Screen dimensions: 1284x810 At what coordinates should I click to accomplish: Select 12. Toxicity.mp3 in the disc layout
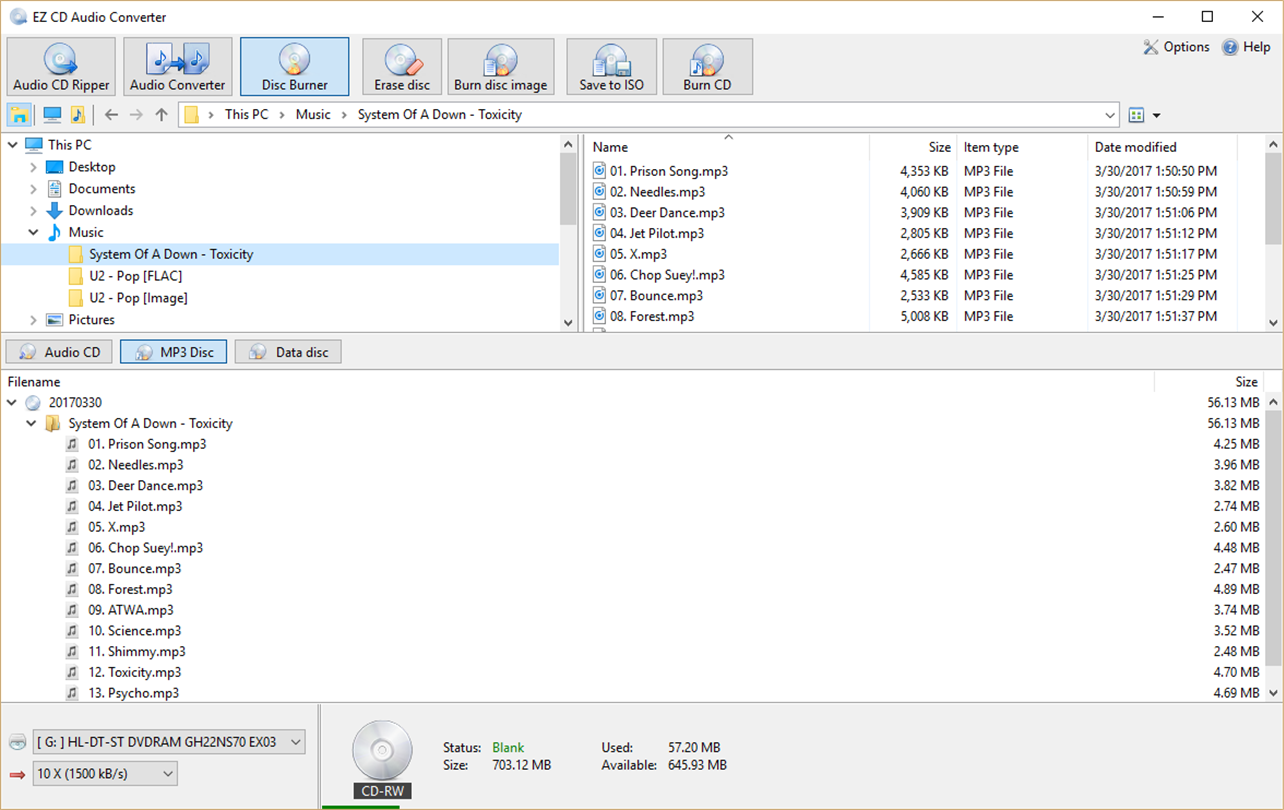pyautogui.click(x=134, y=673)
